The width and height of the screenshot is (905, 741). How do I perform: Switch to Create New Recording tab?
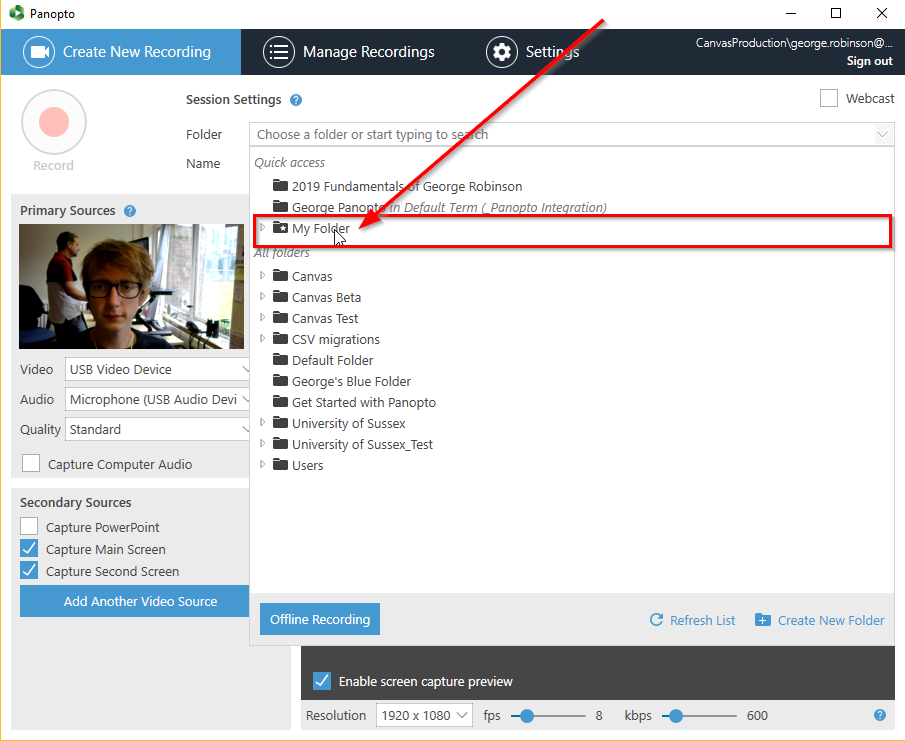[121, 52]
